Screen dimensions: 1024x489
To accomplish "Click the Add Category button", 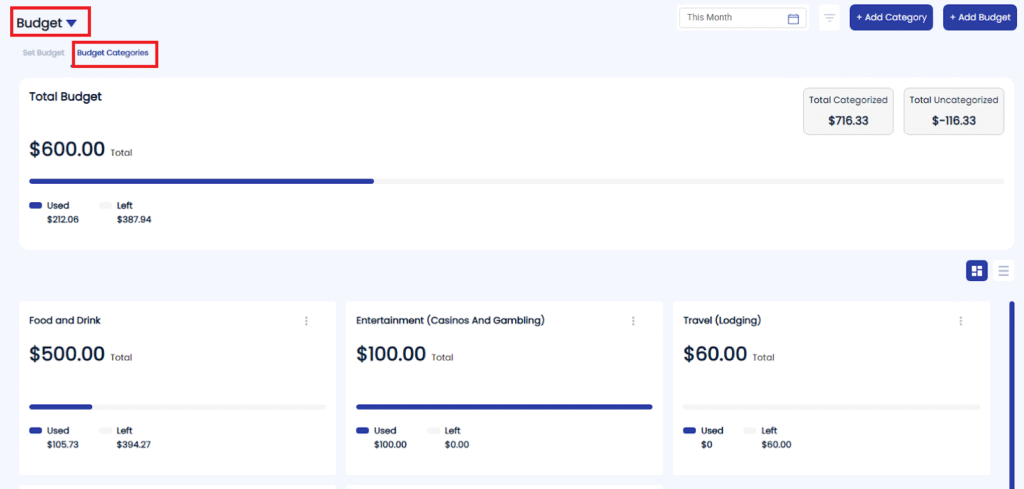I will click(x=891, y=18).
